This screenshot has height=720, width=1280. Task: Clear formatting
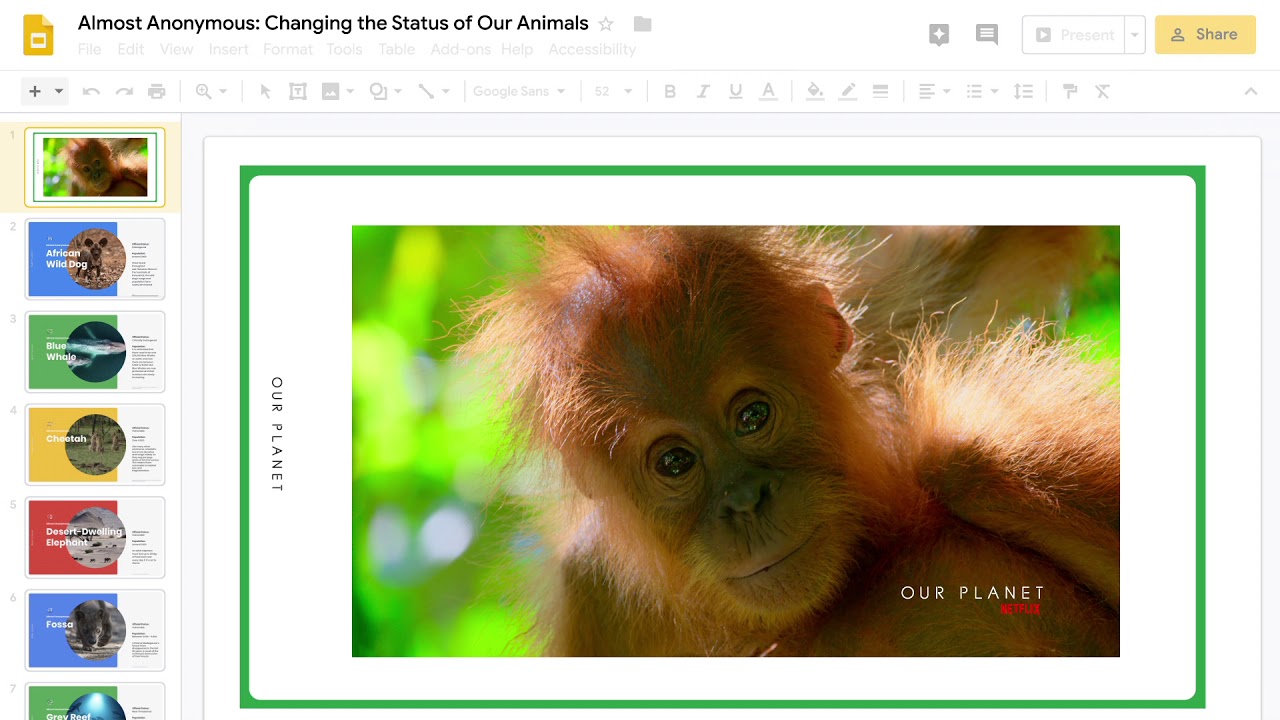1103,91
